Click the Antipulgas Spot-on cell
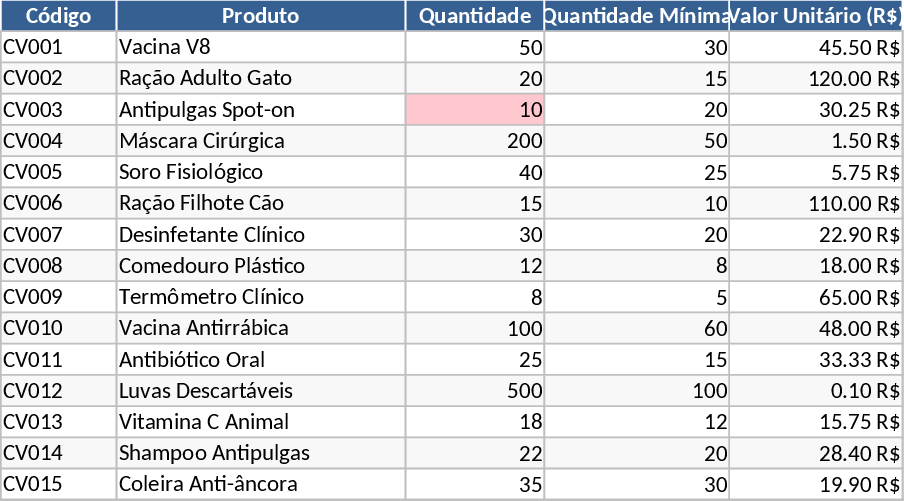The width and height of the screenshot is (904, 501). [x=260, y=110]
